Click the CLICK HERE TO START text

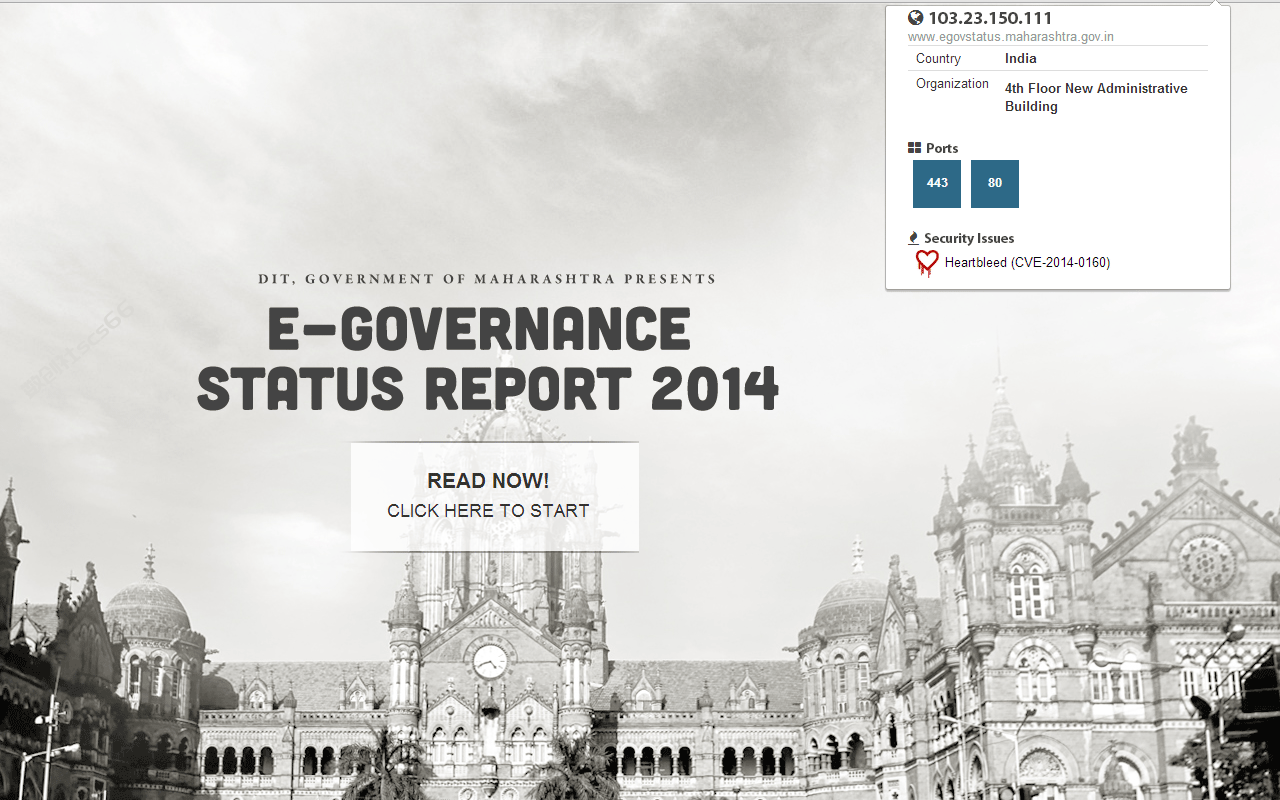click(488, 511)
